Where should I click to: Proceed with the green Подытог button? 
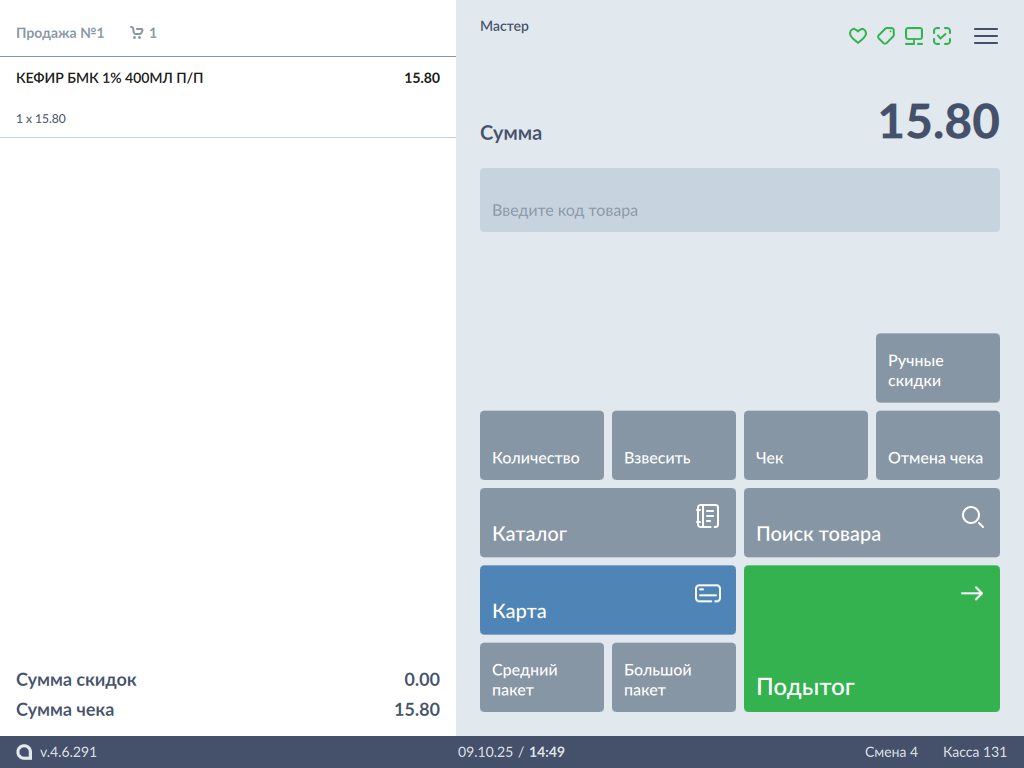coord(872,639)
